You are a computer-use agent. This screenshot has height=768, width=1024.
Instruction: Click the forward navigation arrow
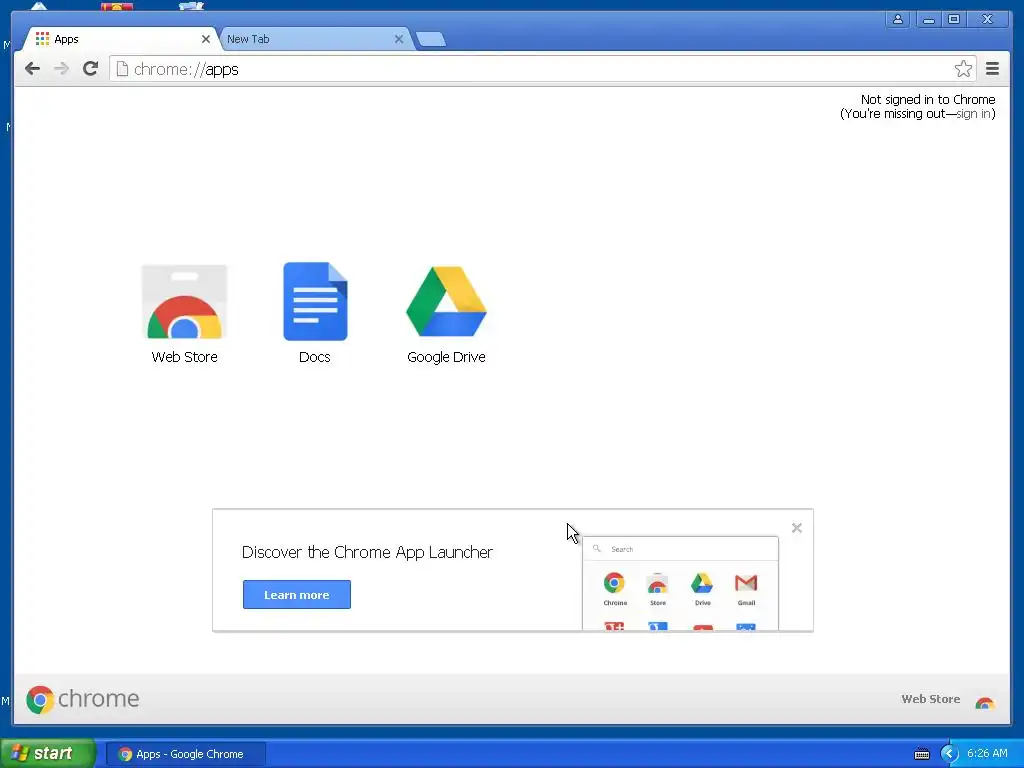(x=61, y=69)
